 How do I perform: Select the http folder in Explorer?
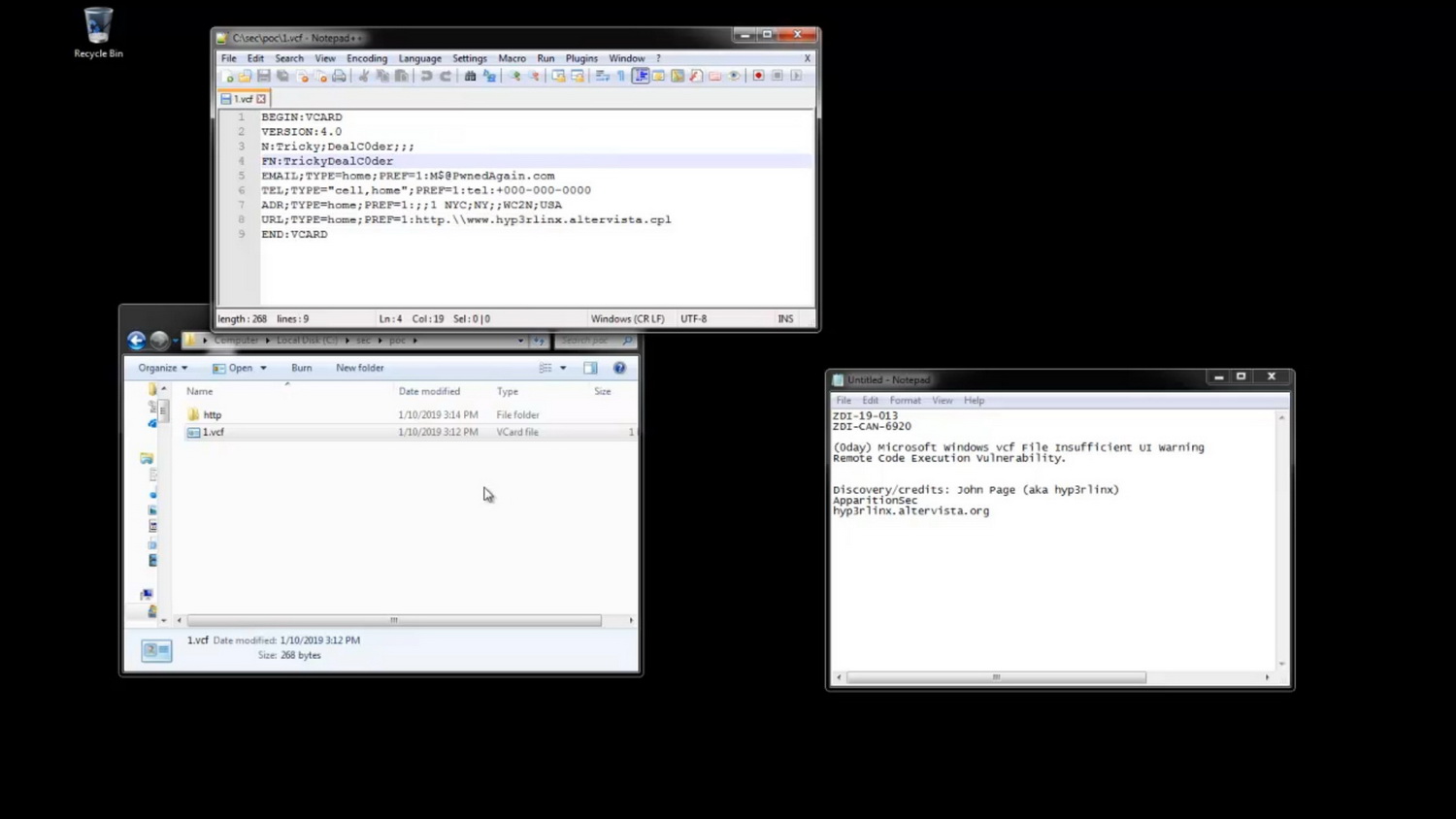coord(213,414)
